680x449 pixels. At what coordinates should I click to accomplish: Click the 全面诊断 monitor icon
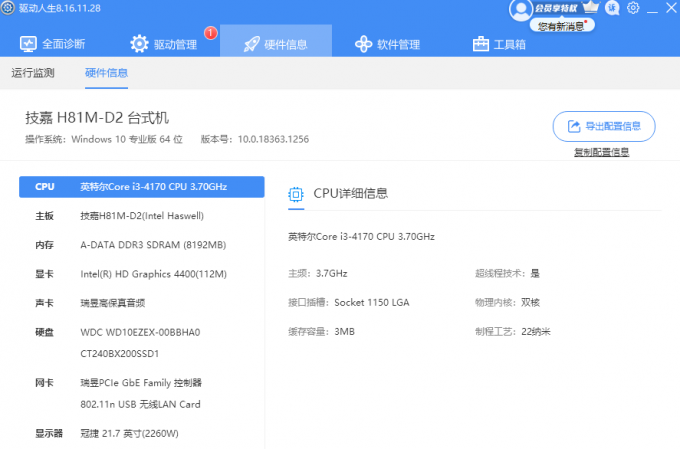[x=29, y=44]
